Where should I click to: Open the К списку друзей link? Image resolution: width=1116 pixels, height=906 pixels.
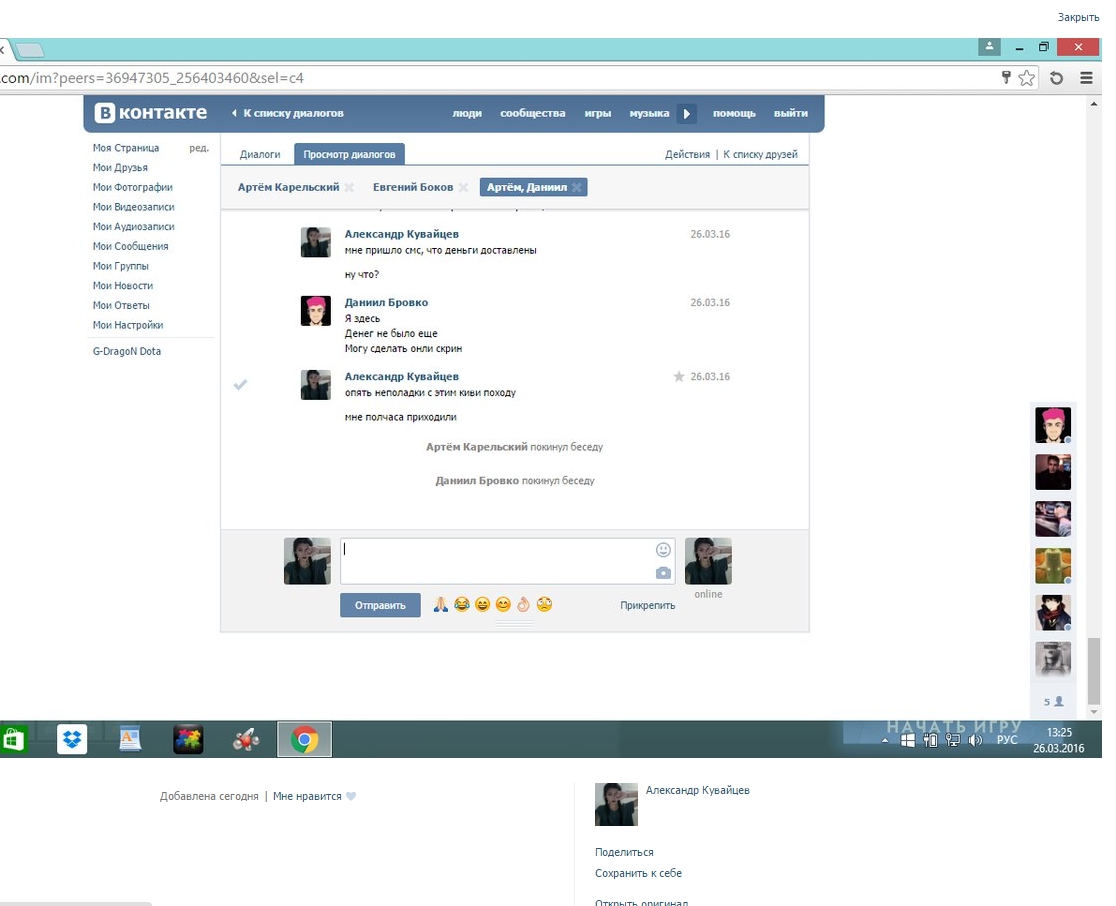click(760, 154)
